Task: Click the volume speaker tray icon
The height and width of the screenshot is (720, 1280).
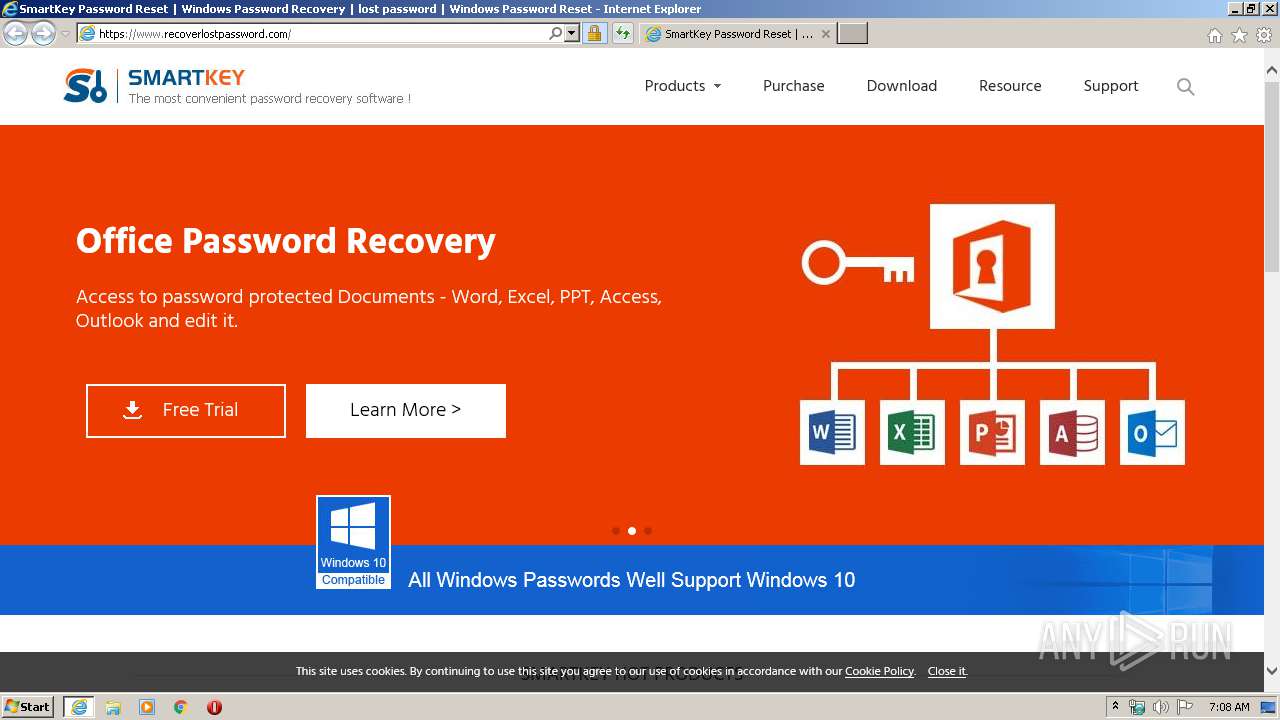Action: click(1162, 707)
